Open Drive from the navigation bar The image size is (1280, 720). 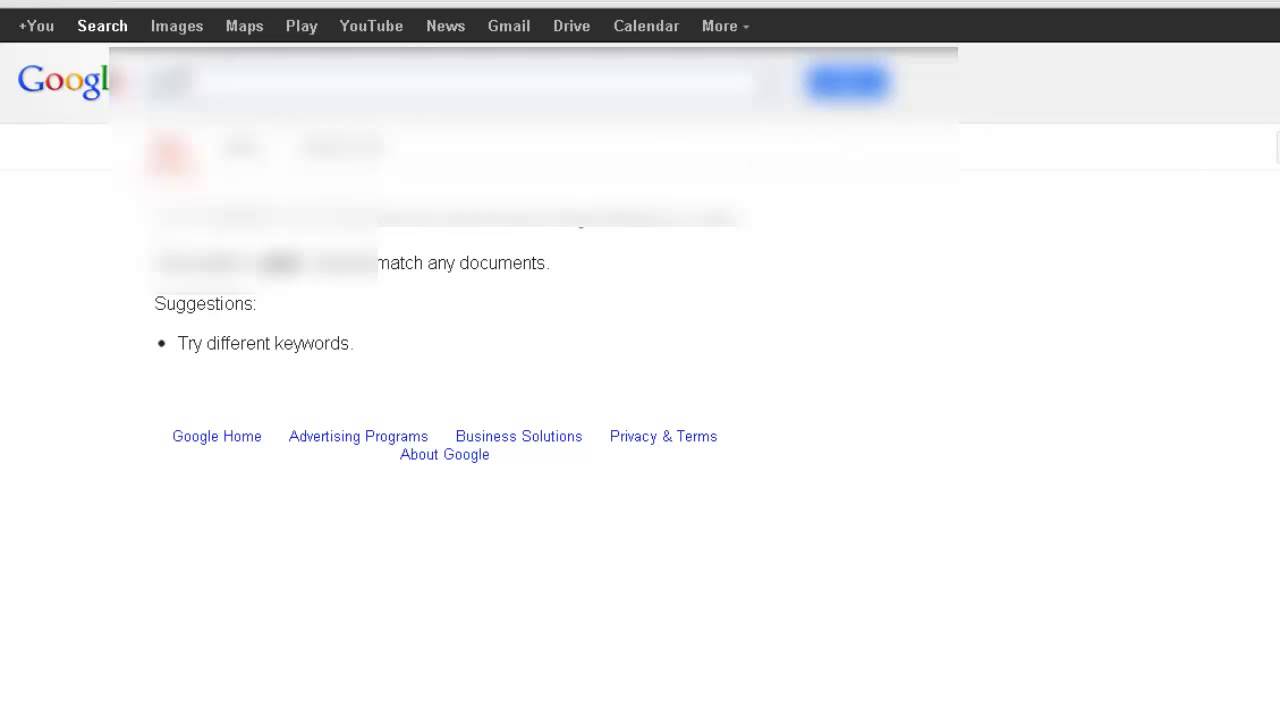[x=571, y=26]
